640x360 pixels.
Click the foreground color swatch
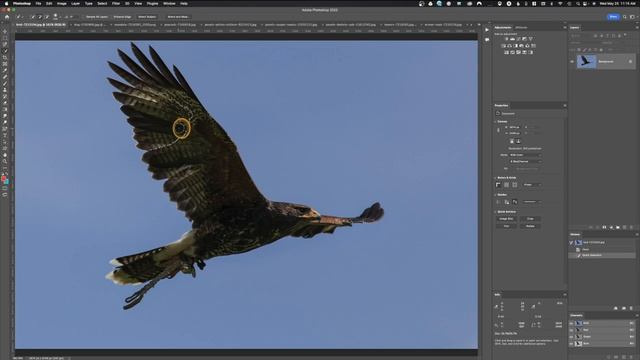4,178
